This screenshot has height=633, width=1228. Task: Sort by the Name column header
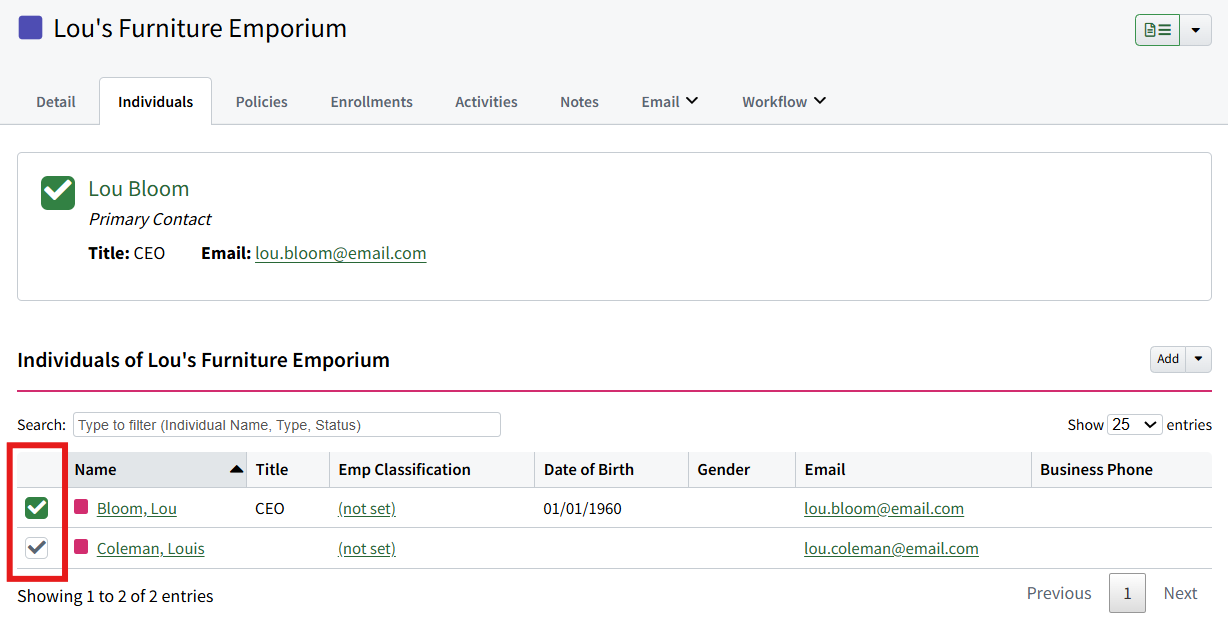click(156, 469)
